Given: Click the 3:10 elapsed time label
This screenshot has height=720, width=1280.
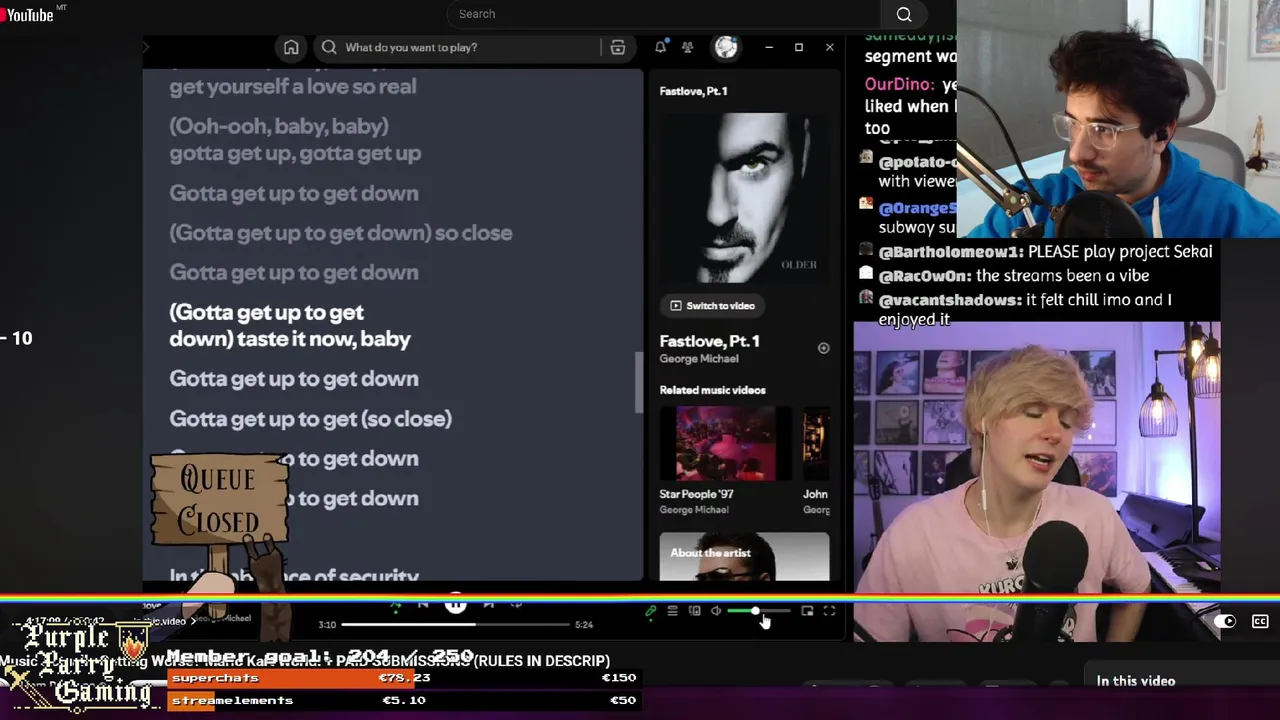Looking at the screenshot, I should [327, 625].
